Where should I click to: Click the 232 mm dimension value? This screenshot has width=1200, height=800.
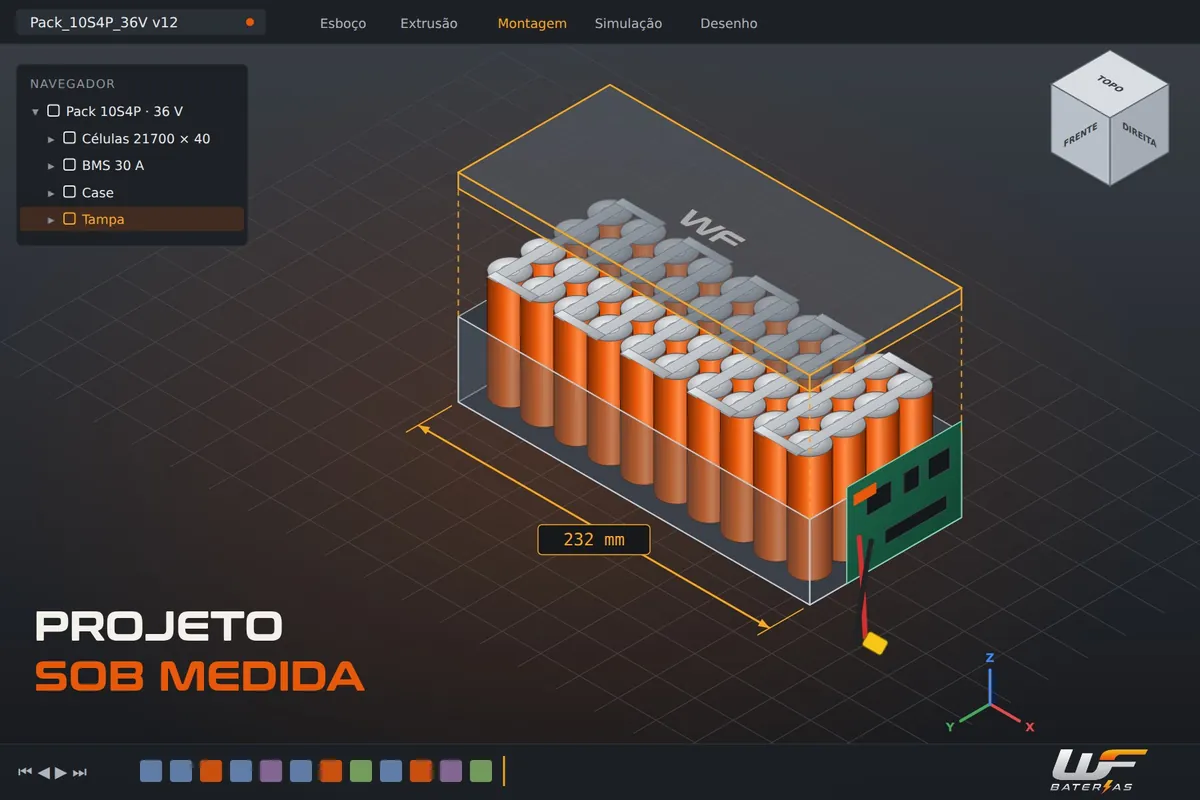[x=594, y=540]
